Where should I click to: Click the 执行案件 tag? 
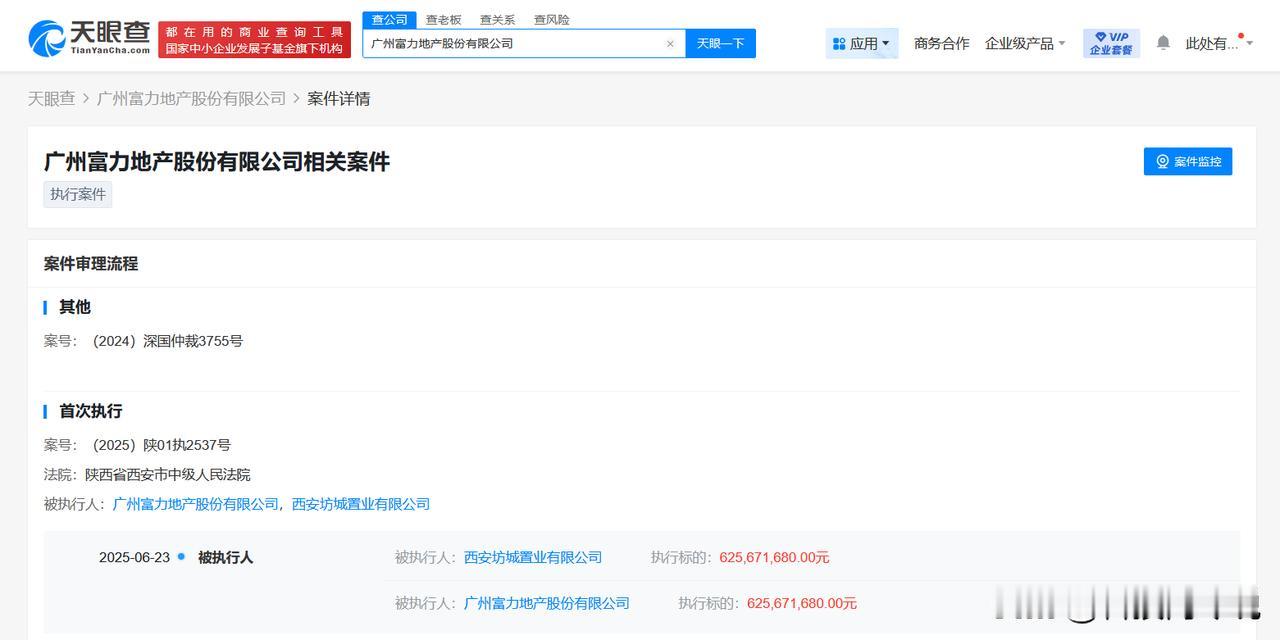[78, 194]
